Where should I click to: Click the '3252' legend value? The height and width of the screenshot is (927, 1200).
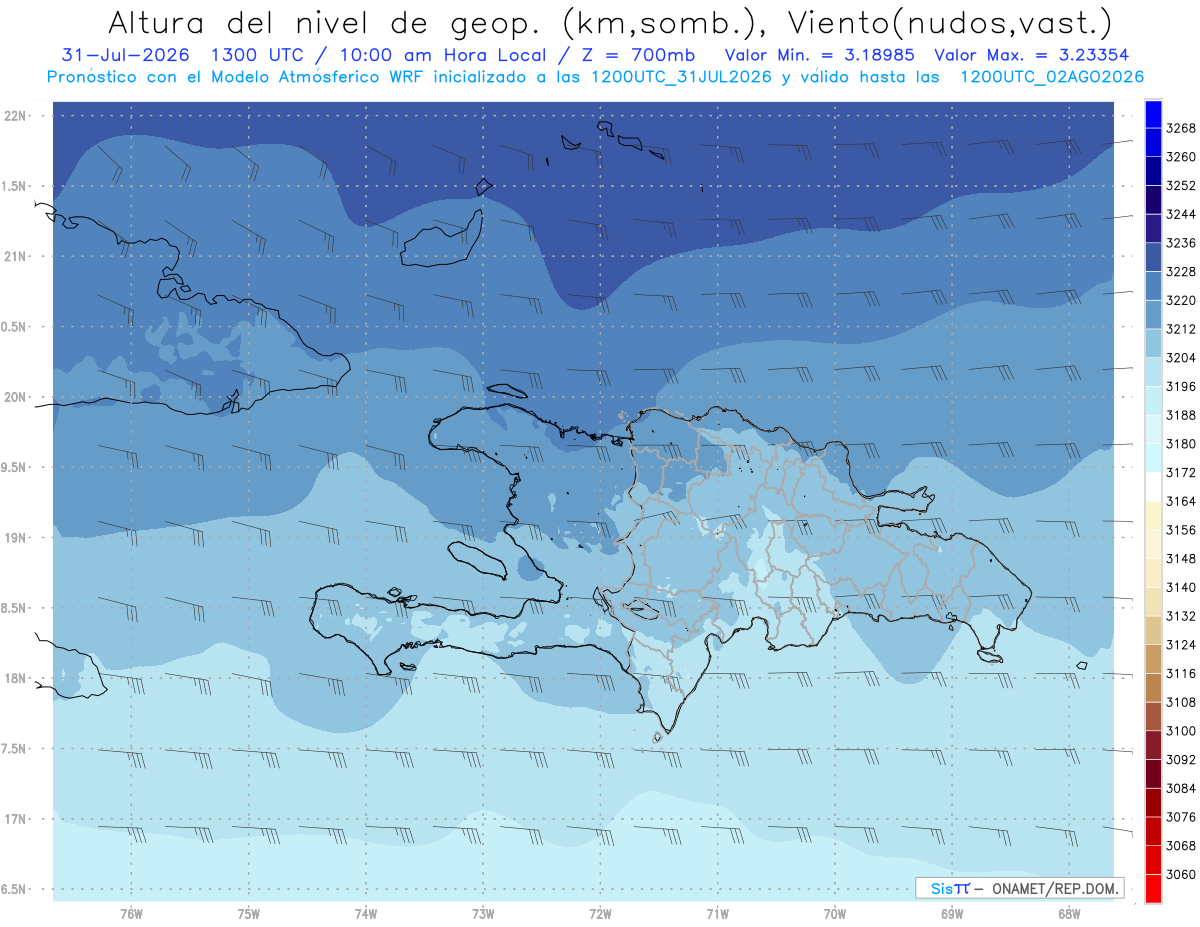click(x=1181, y=185)
